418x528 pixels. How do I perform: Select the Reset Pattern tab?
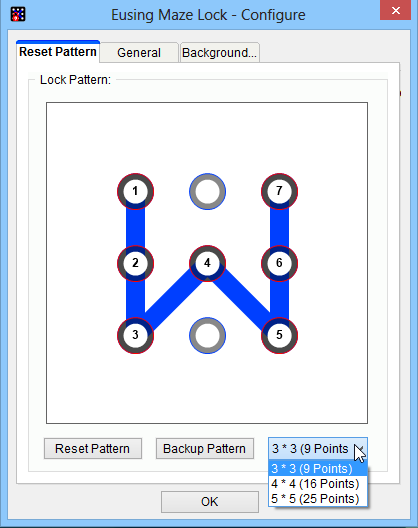pyautogui.click(x=58, y=52)
